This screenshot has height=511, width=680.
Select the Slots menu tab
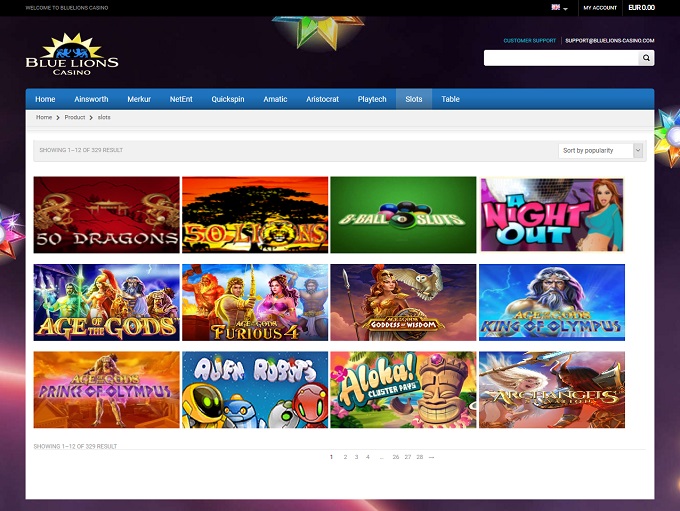(x=414, y=99)
